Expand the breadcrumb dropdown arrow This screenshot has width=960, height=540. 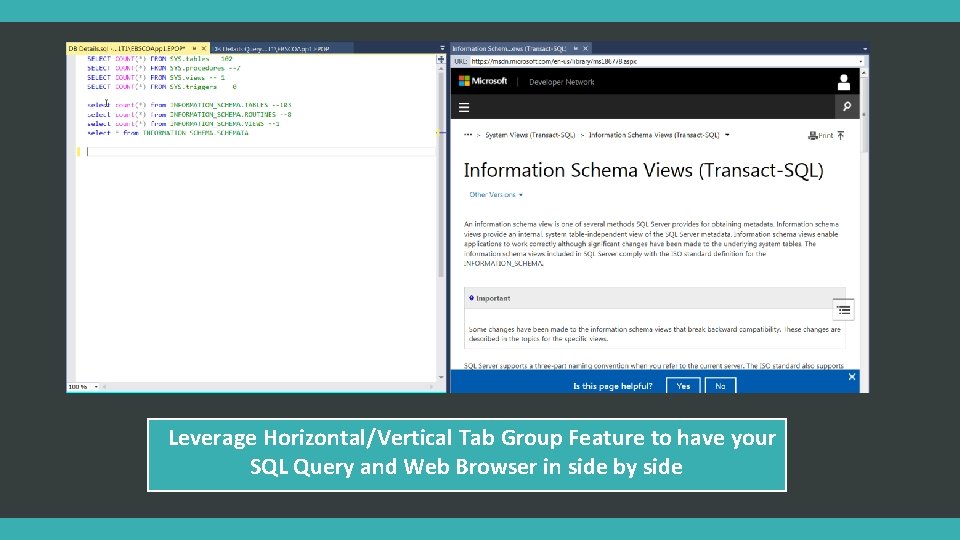(x=727, y=135)
